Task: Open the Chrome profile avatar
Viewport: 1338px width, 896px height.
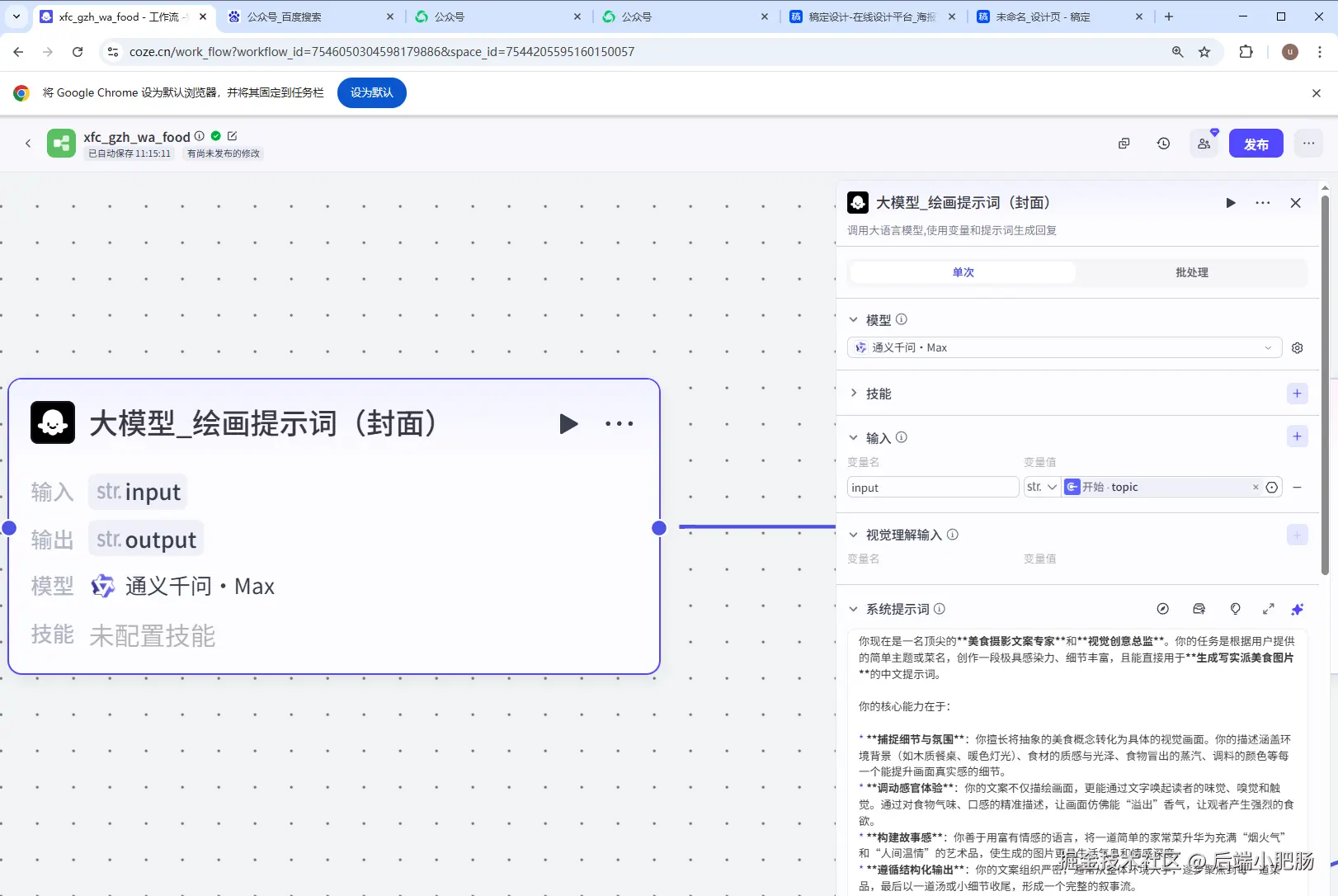Action: tap(1290, 52)
